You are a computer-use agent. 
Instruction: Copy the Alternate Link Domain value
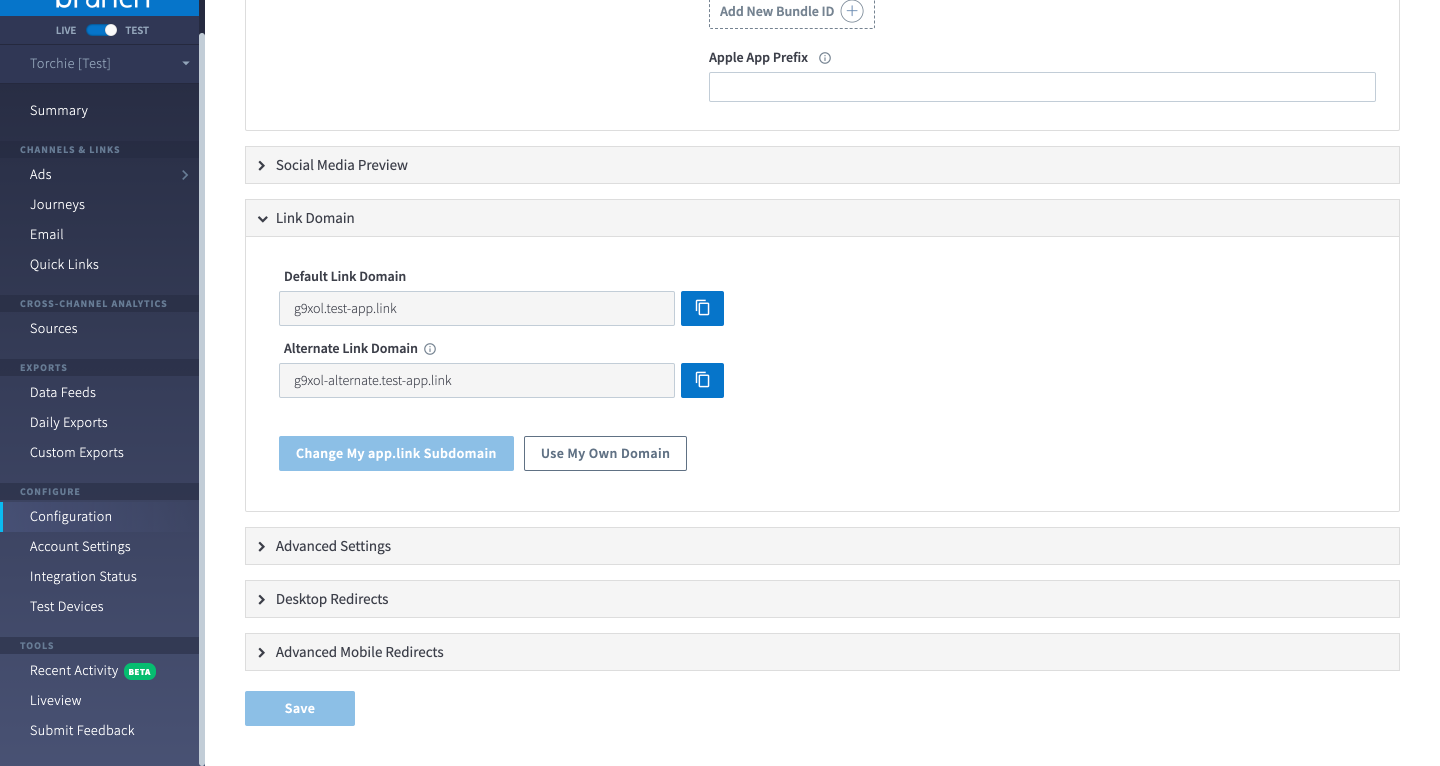pyautogui.click(x=702, y=380)
